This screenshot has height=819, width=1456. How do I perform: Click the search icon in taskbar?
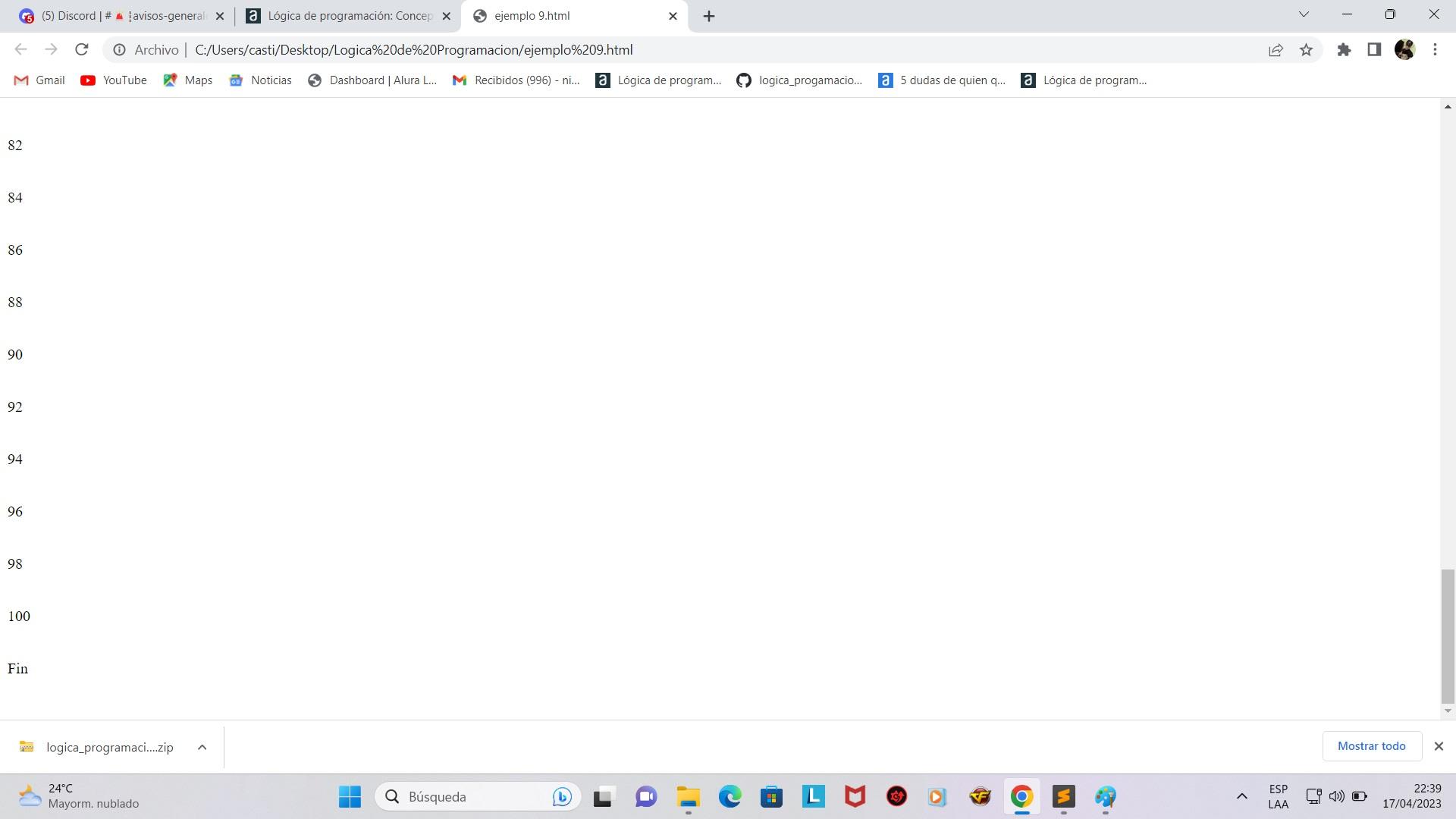(x=393, y=797)
